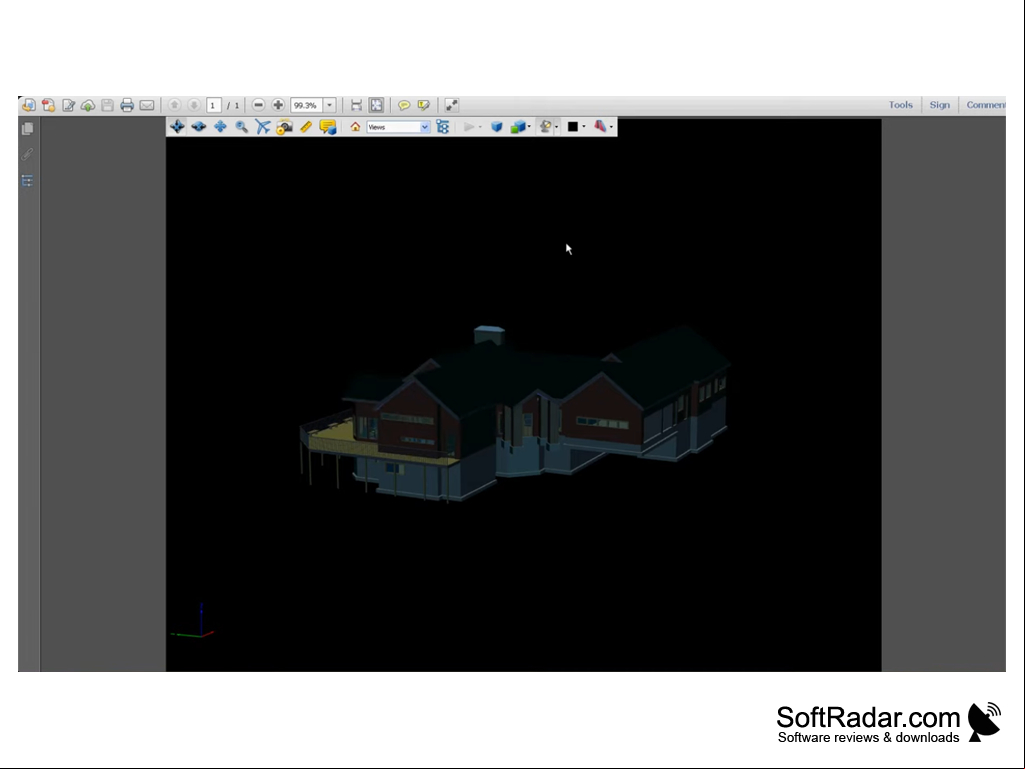Click the Camera Properties icon
This screenshot has height=769, width=1025.
point(284,127)
